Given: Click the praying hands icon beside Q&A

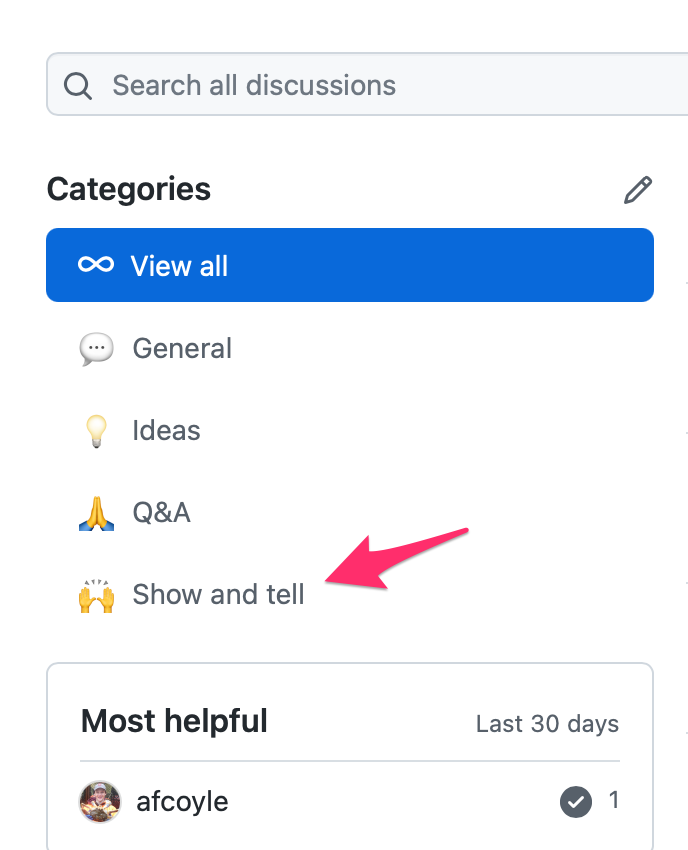Looking at the screenshot, I should (x=97, y=513).
